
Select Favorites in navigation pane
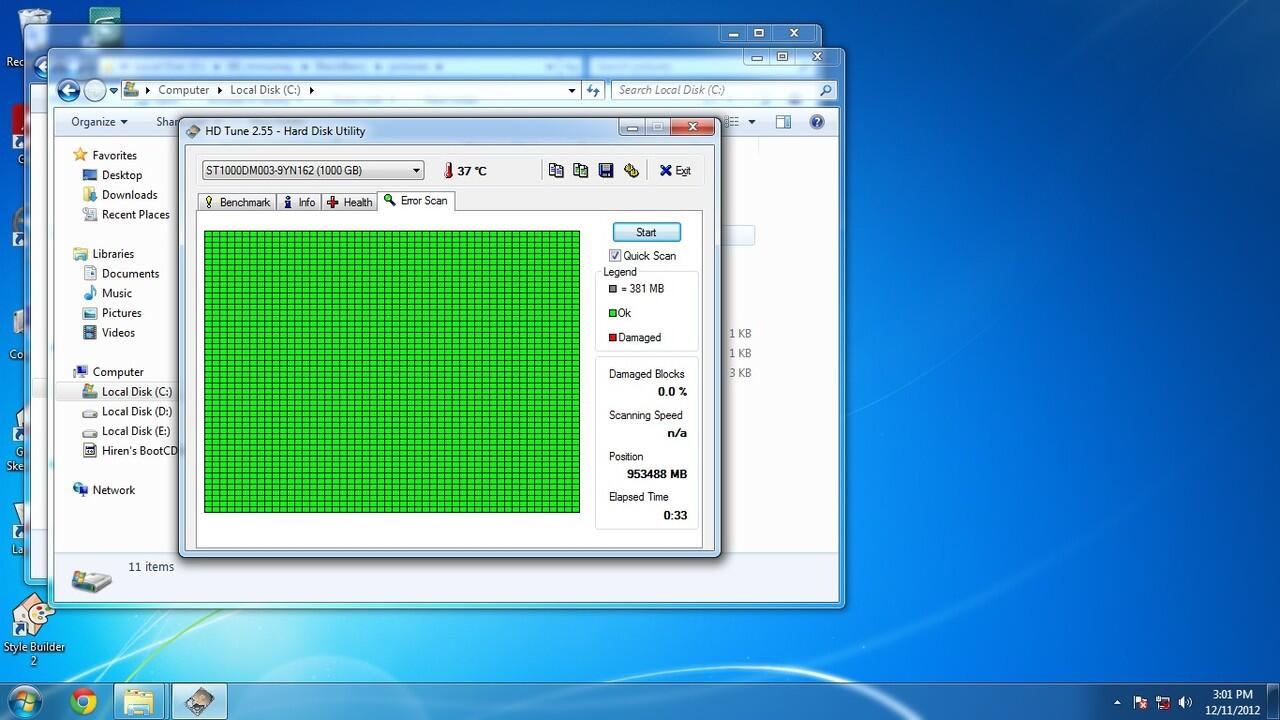coord(114,156)
